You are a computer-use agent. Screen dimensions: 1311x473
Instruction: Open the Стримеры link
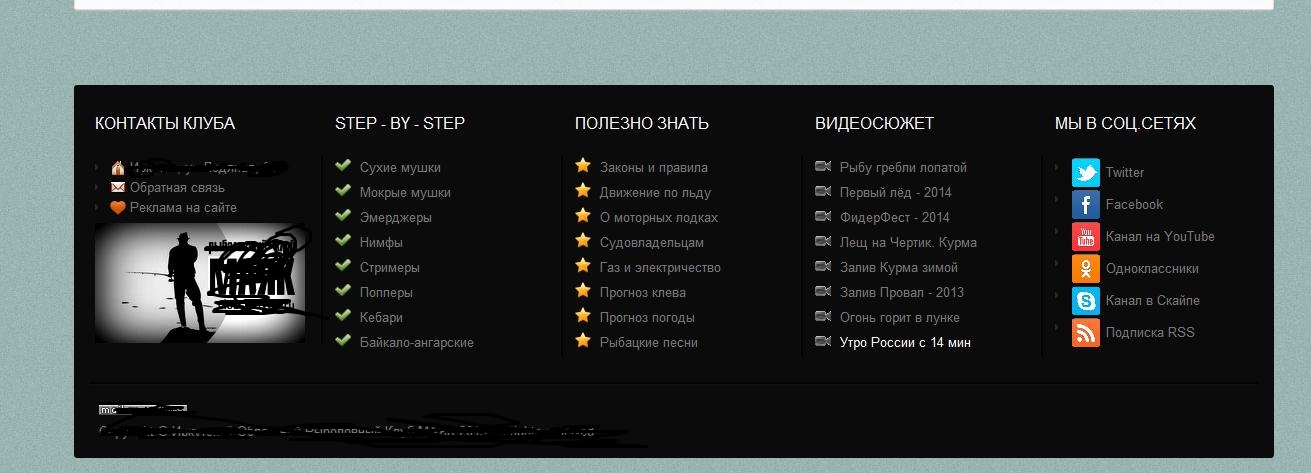[390, 268]
